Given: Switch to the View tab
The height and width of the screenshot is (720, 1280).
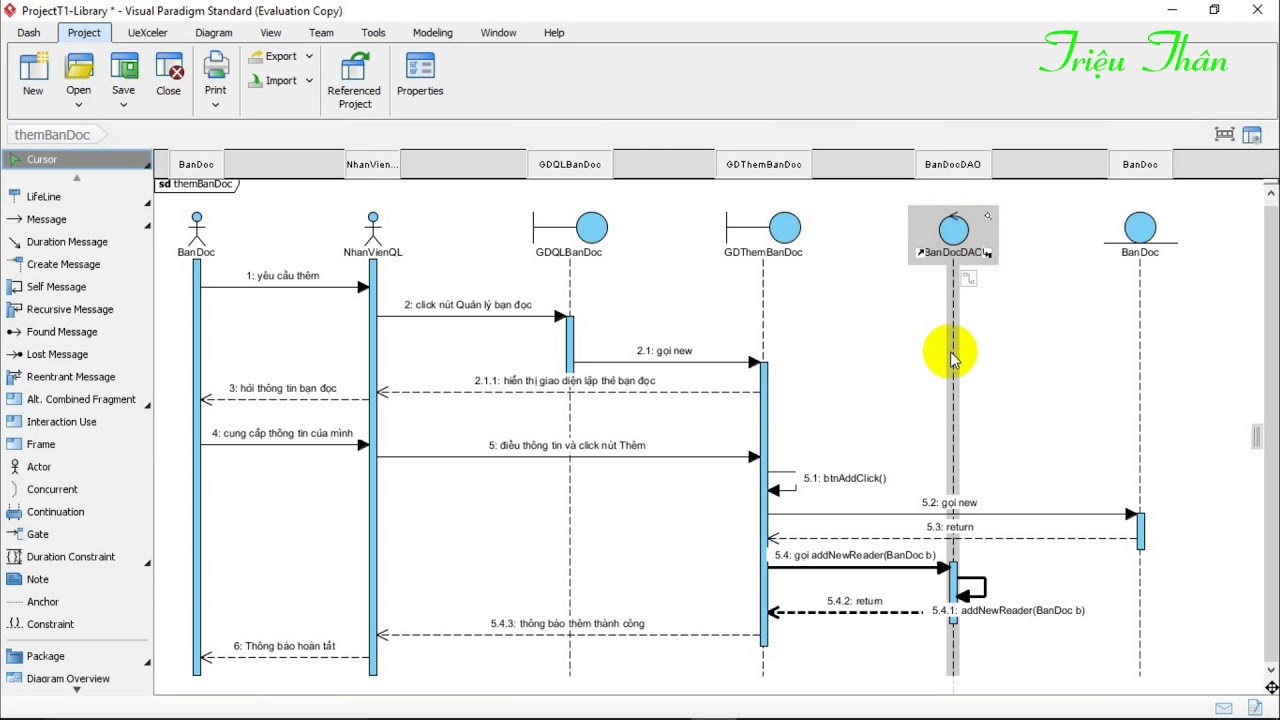Looking at the screenshot, I should (x=271, y=33).
